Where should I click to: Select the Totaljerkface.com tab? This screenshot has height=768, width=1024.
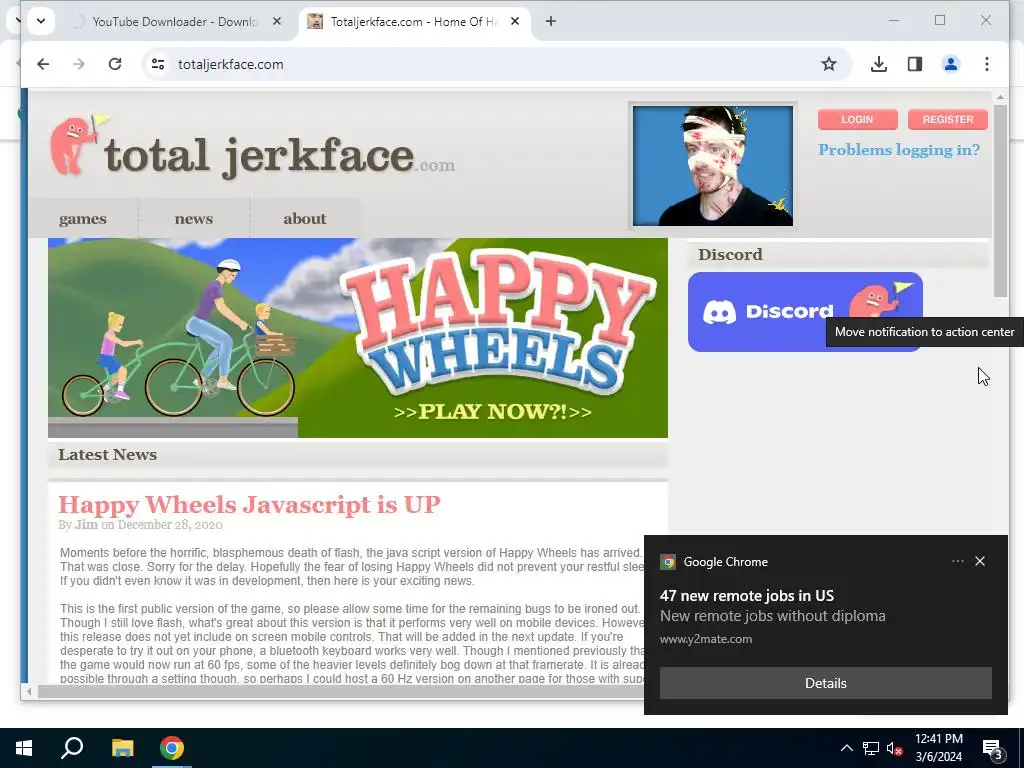414,22
